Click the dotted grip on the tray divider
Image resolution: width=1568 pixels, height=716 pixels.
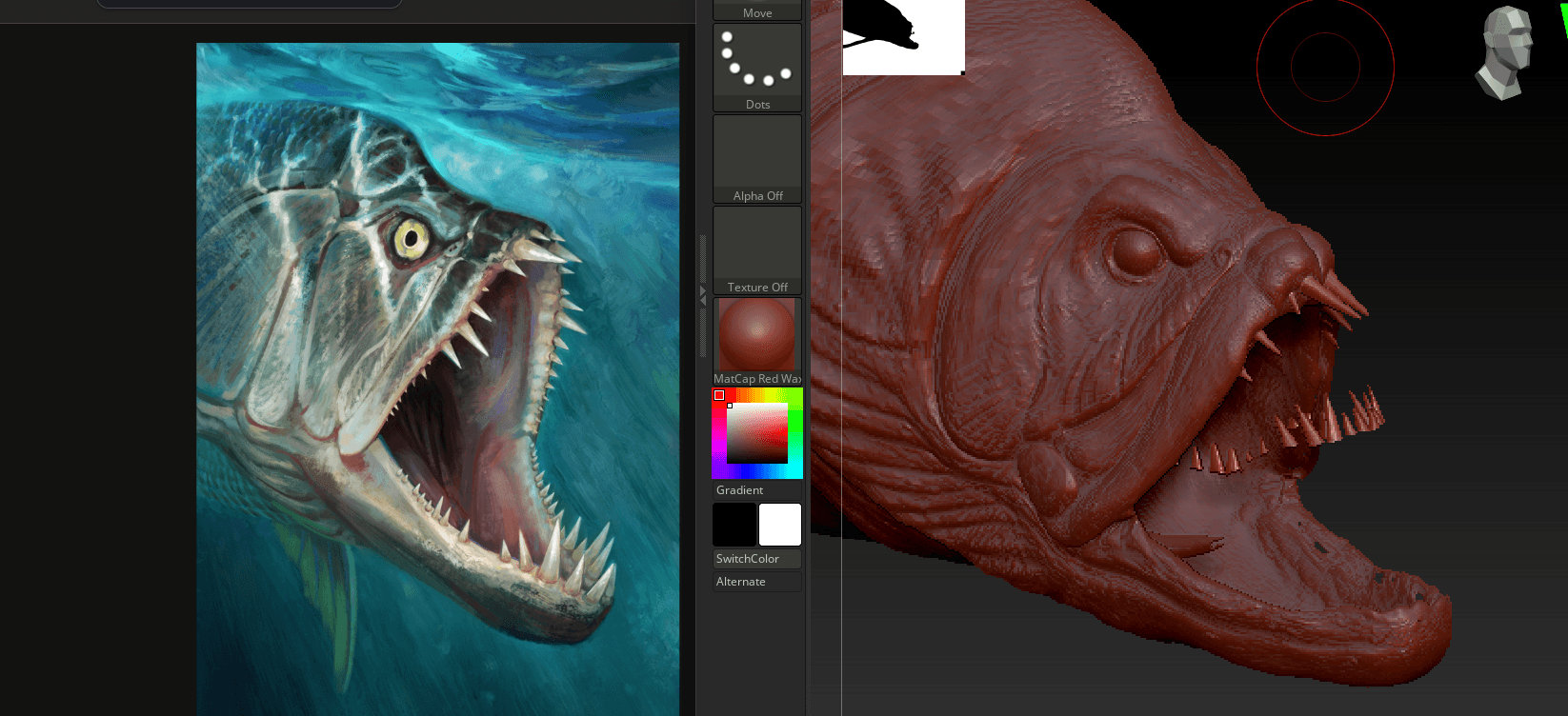[x=703, y=259]
